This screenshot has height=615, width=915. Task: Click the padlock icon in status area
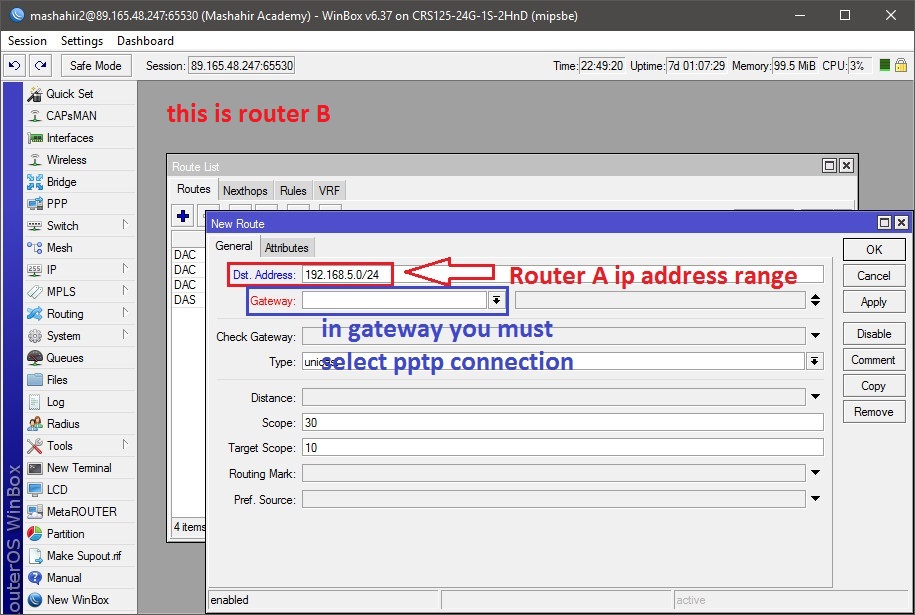point(901,65)
